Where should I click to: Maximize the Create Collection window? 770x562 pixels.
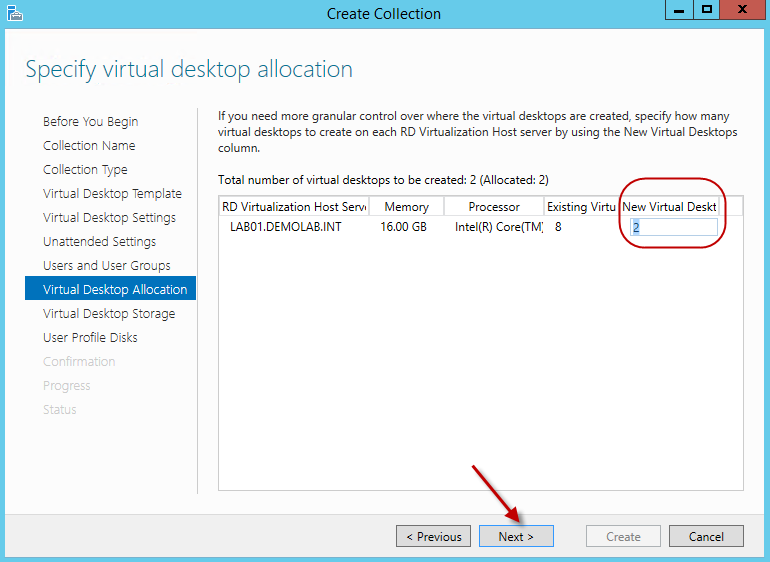coord(707,11)
